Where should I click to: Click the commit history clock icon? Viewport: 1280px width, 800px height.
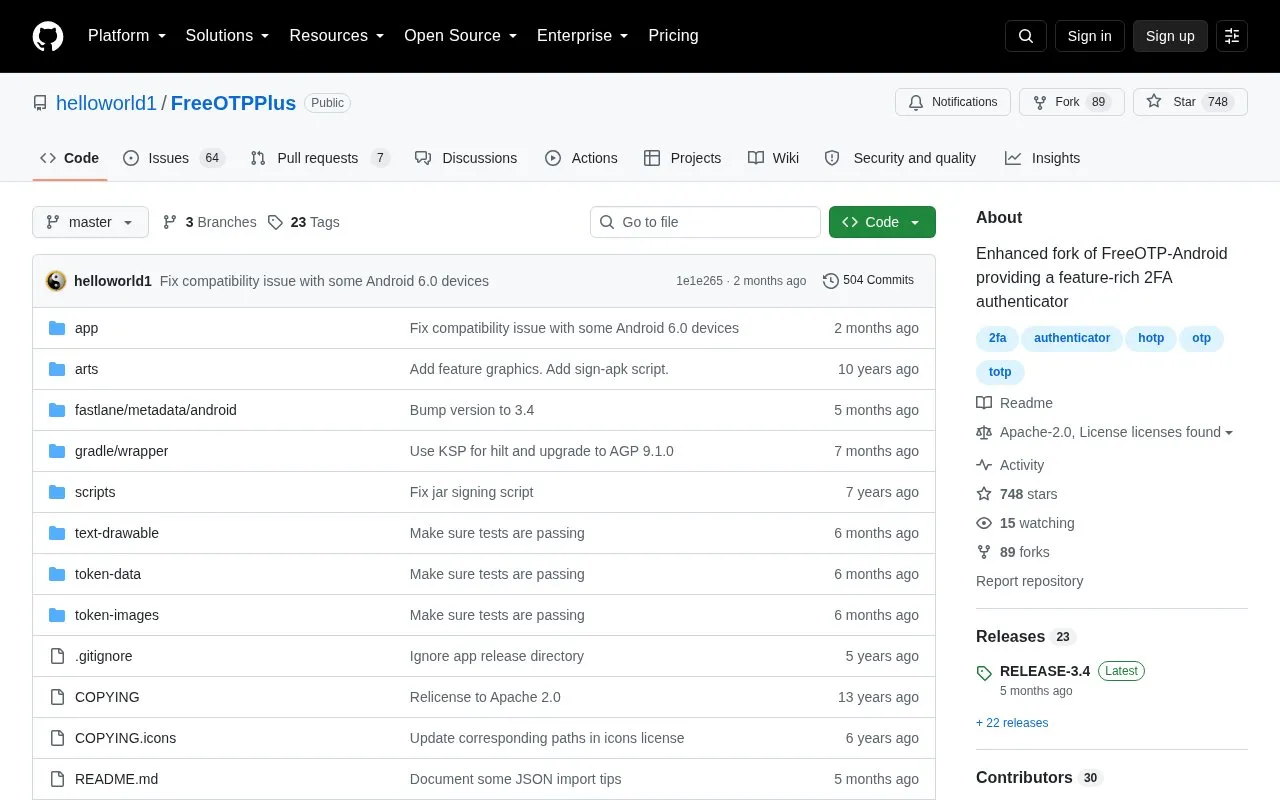(830, 281)
